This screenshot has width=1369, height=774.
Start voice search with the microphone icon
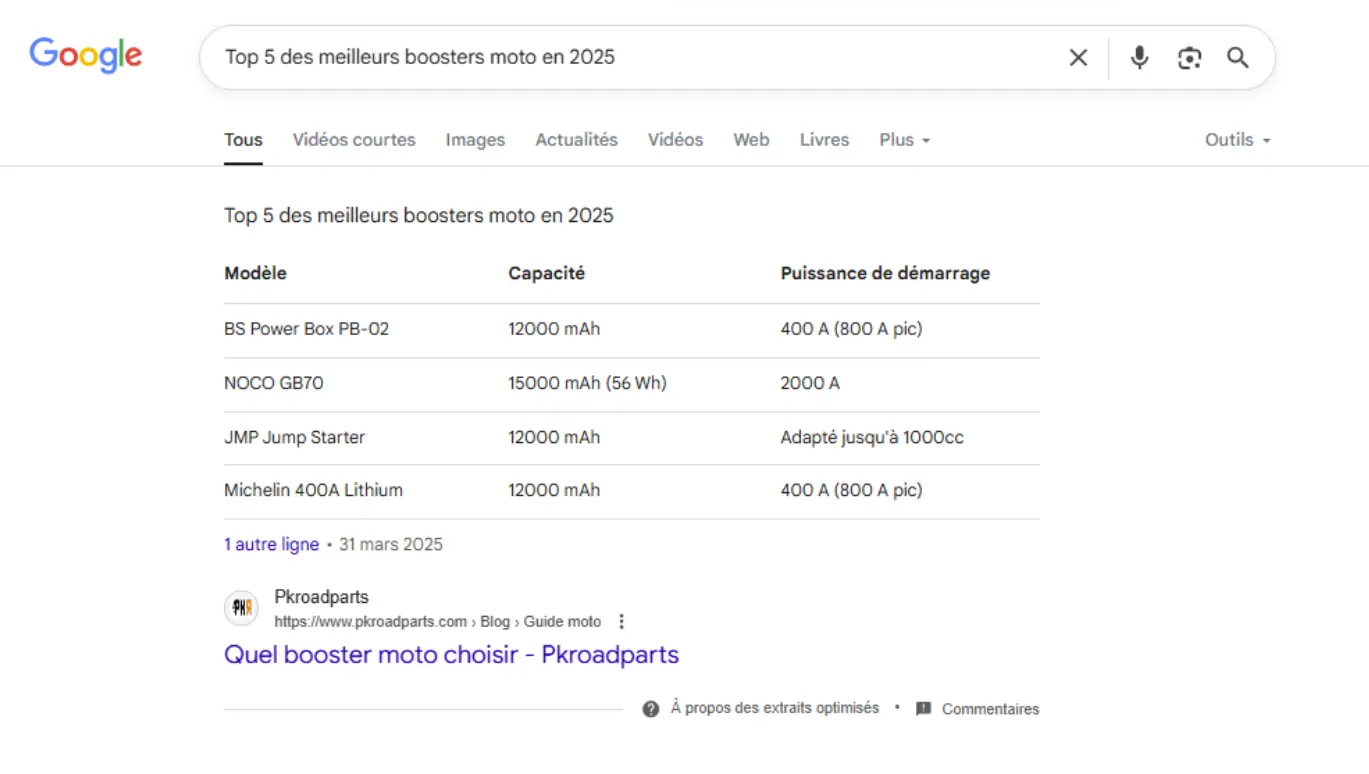click(1139, 58)
